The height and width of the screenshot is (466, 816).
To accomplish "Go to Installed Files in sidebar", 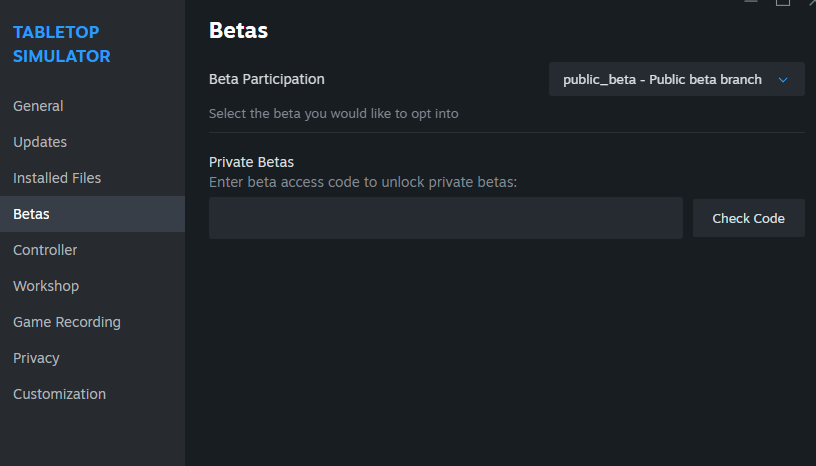I will tap(57, 178).
